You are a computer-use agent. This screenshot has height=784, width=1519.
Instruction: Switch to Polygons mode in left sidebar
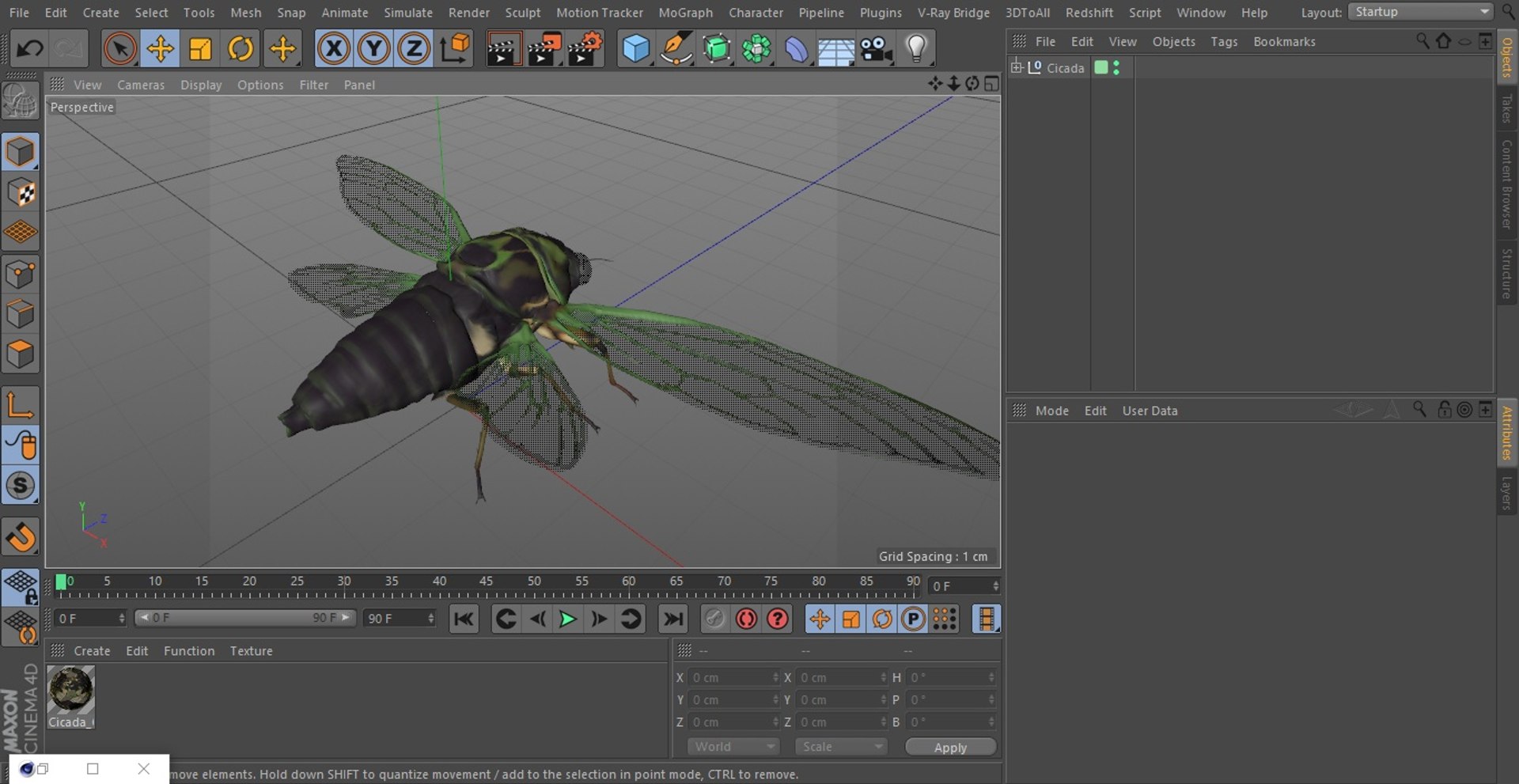(21, 354)
